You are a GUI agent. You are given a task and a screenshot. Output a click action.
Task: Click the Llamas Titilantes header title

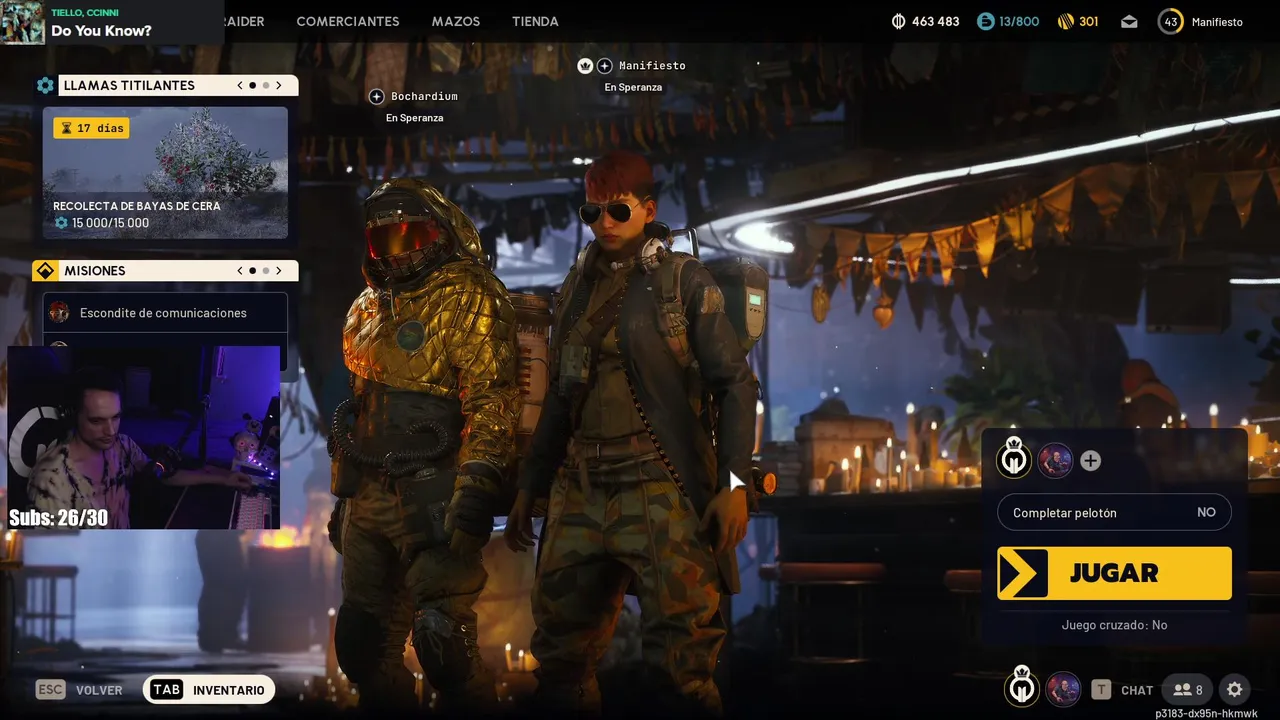[129, 86]
